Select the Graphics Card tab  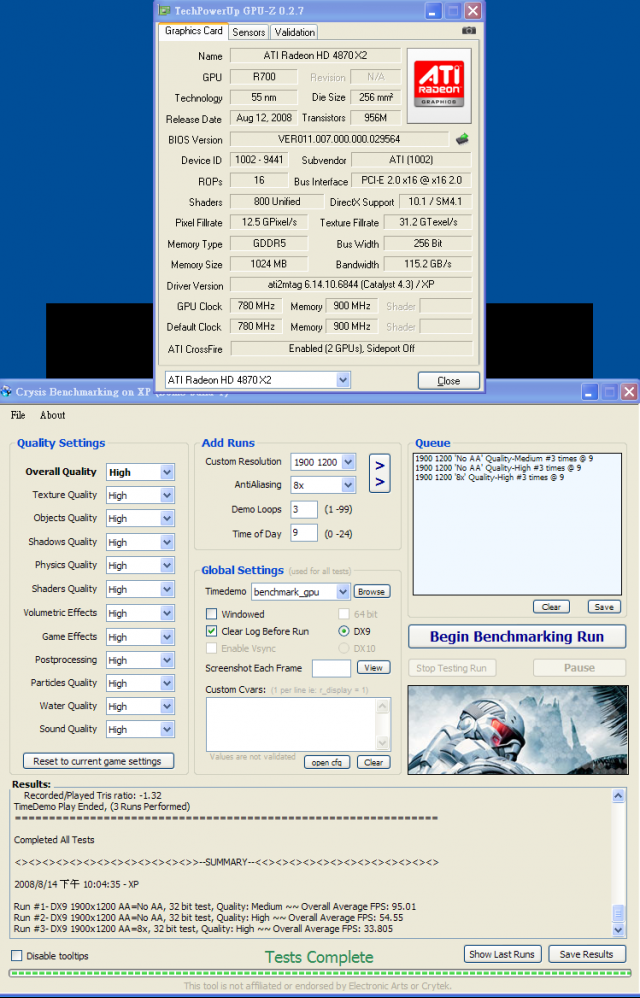point(193,31)
